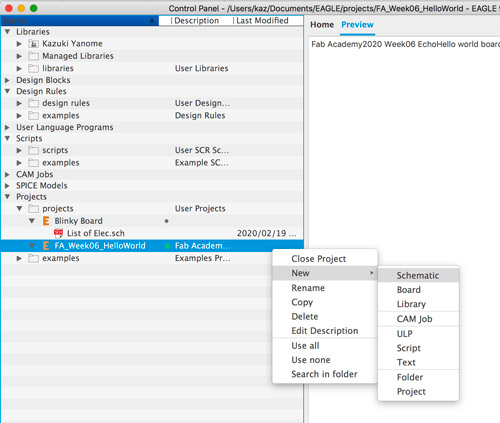Click the User Libraries description text
Screen dimensions: 500x423
(202, 68)
